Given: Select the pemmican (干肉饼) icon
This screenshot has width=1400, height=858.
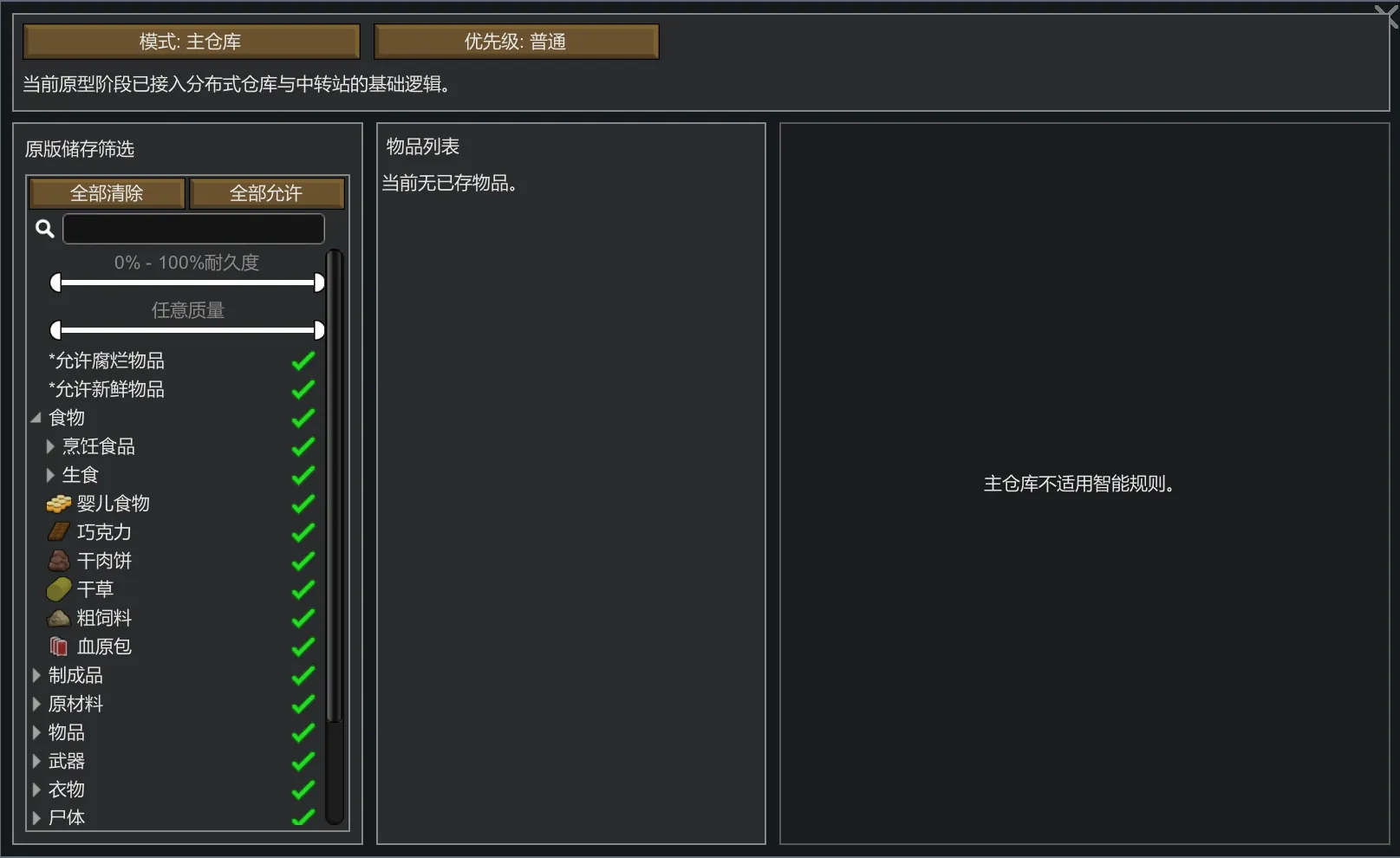Looking at the screenshot, I should (58, 561).
